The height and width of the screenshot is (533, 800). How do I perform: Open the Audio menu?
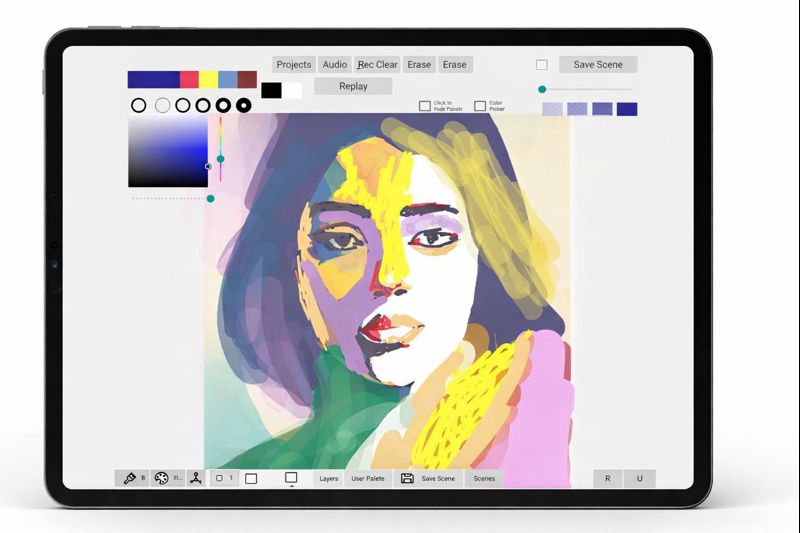335,65
